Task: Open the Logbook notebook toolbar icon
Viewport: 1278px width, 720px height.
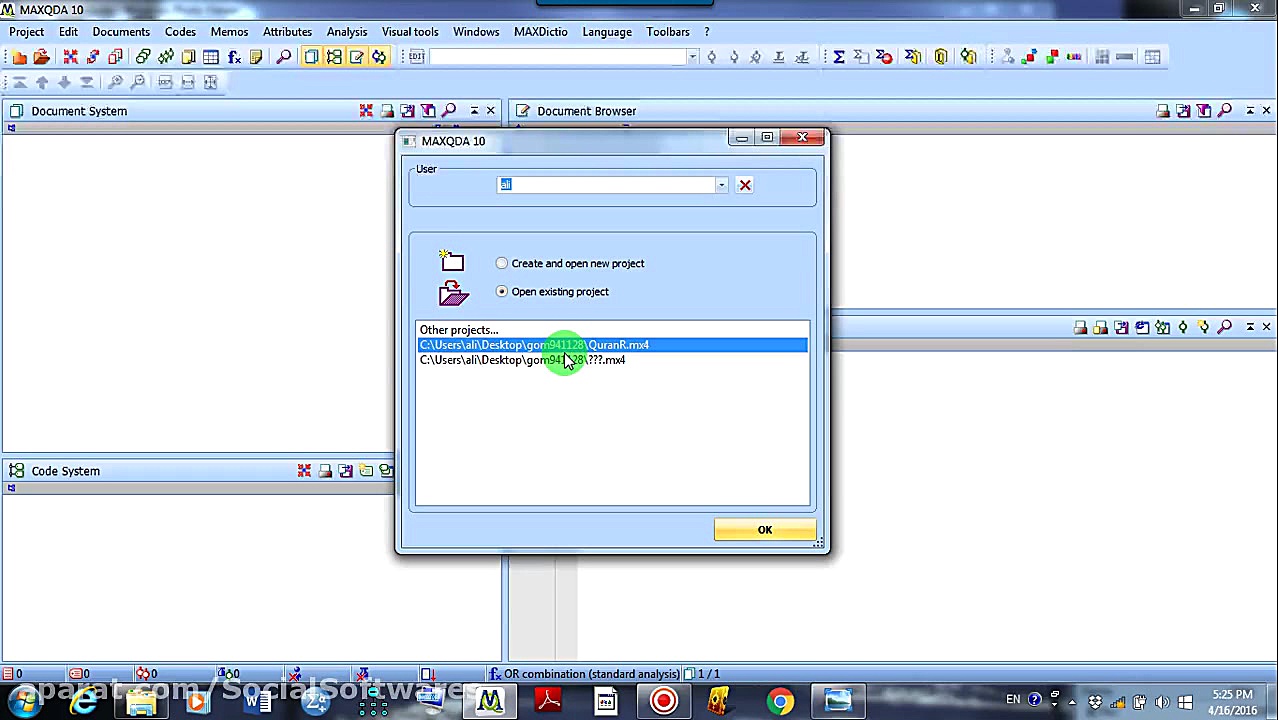Action: coord(188,57)
